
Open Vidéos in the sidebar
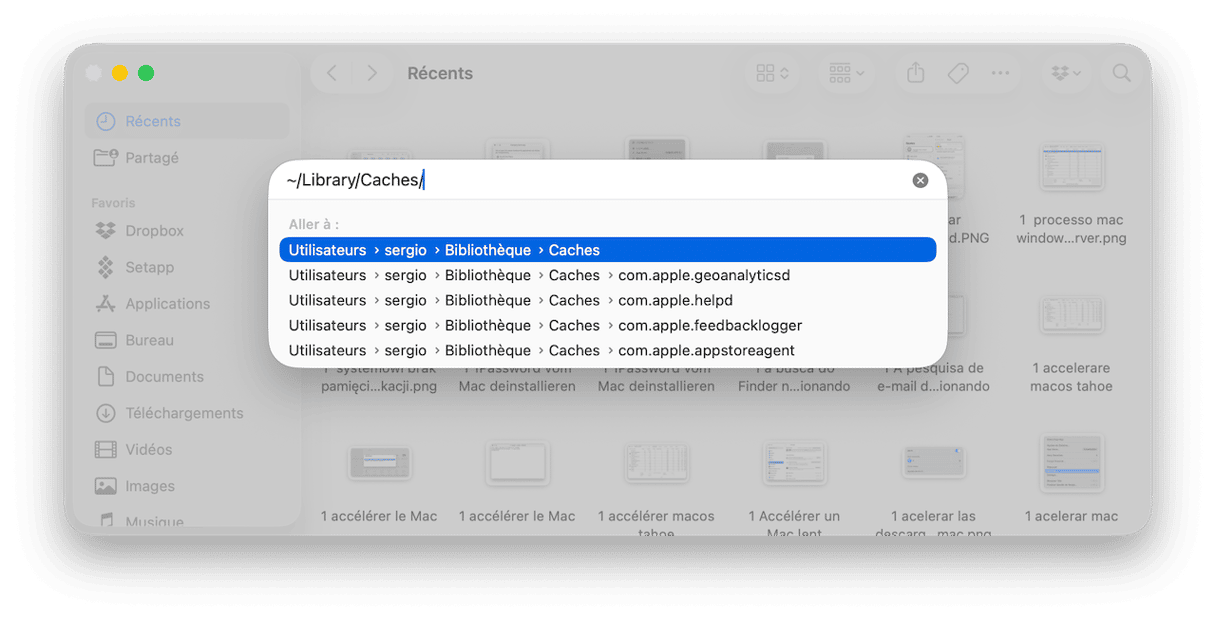187,450
